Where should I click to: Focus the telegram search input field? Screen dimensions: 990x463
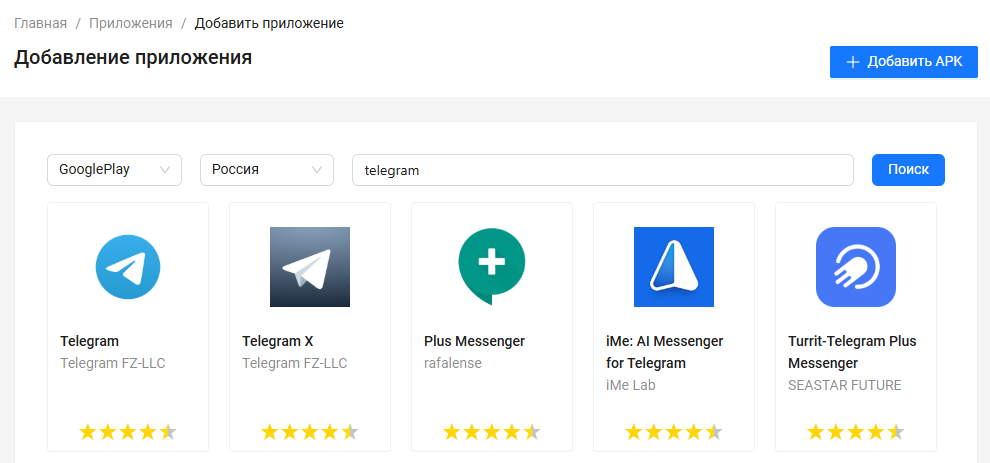pos(602,170)
